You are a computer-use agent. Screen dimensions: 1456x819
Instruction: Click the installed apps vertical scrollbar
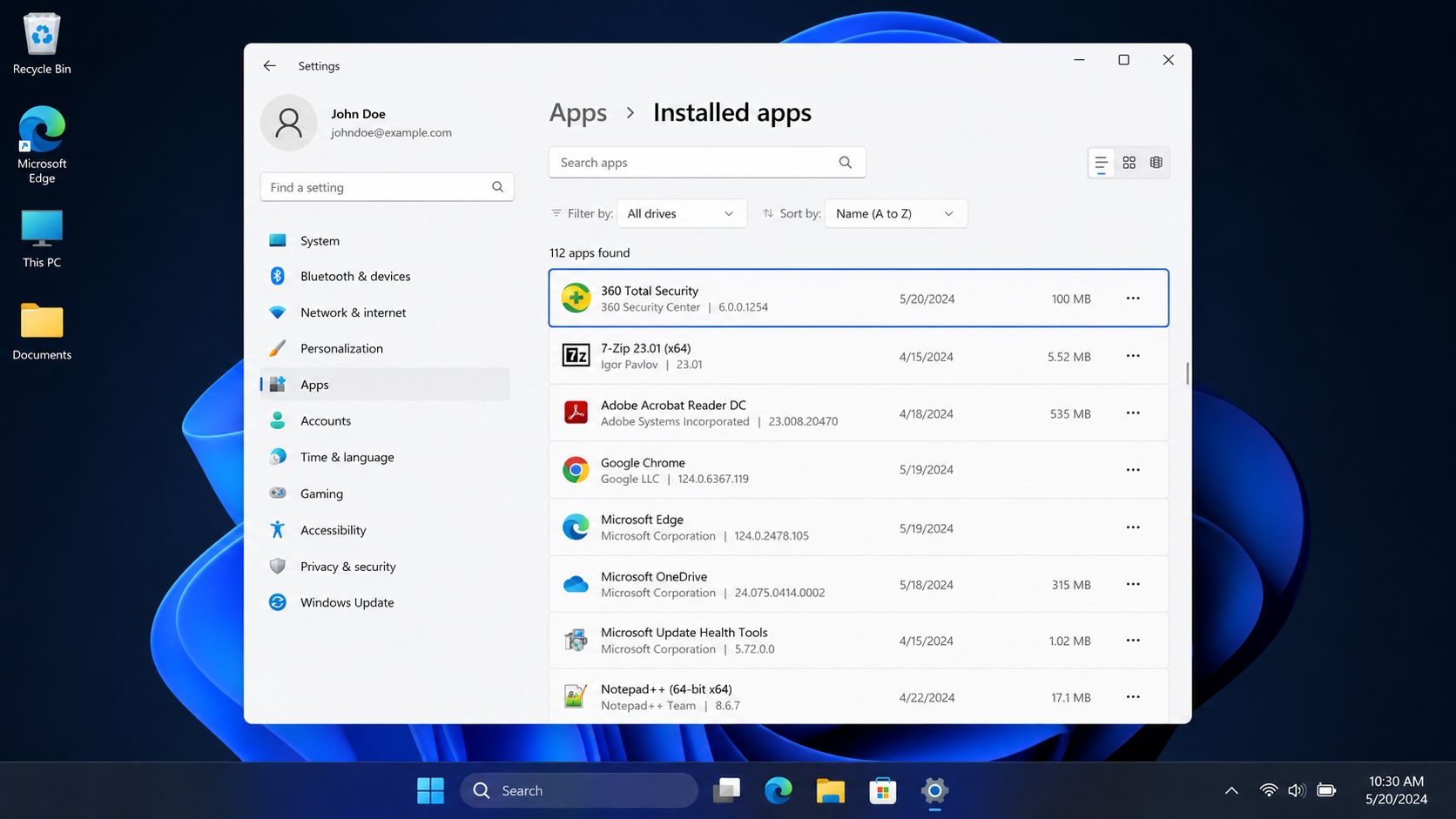(1187, 373)
